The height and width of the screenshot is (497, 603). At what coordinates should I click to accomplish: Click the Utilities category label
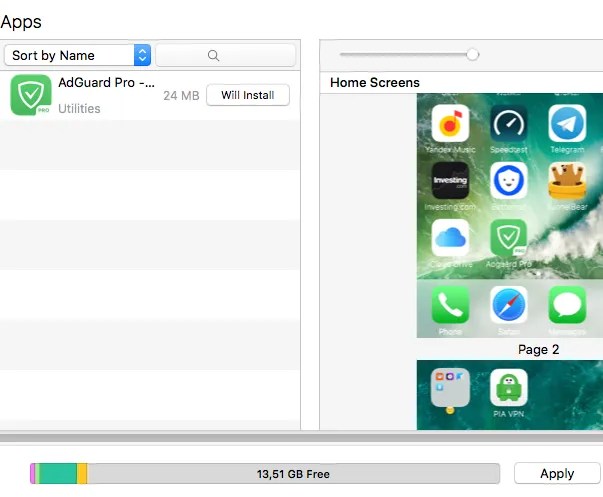tap(79, 108)
